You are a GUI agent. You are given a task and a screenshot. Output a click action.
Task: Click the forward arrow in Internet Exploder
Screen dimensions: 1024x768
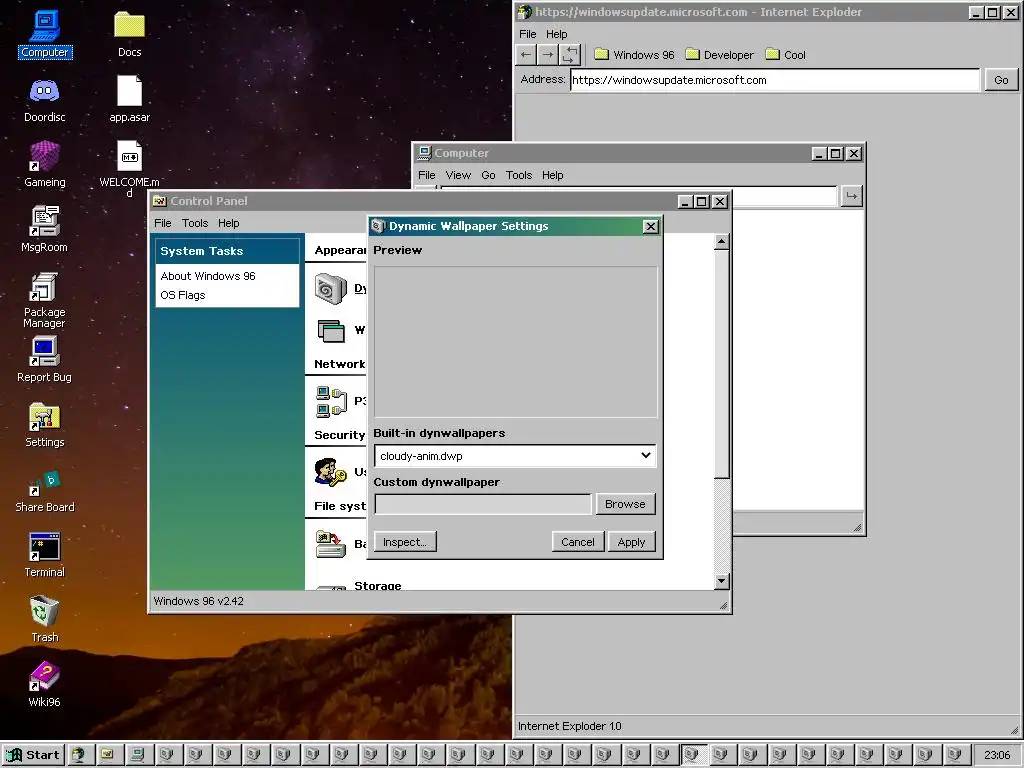[x=547, y=55]
